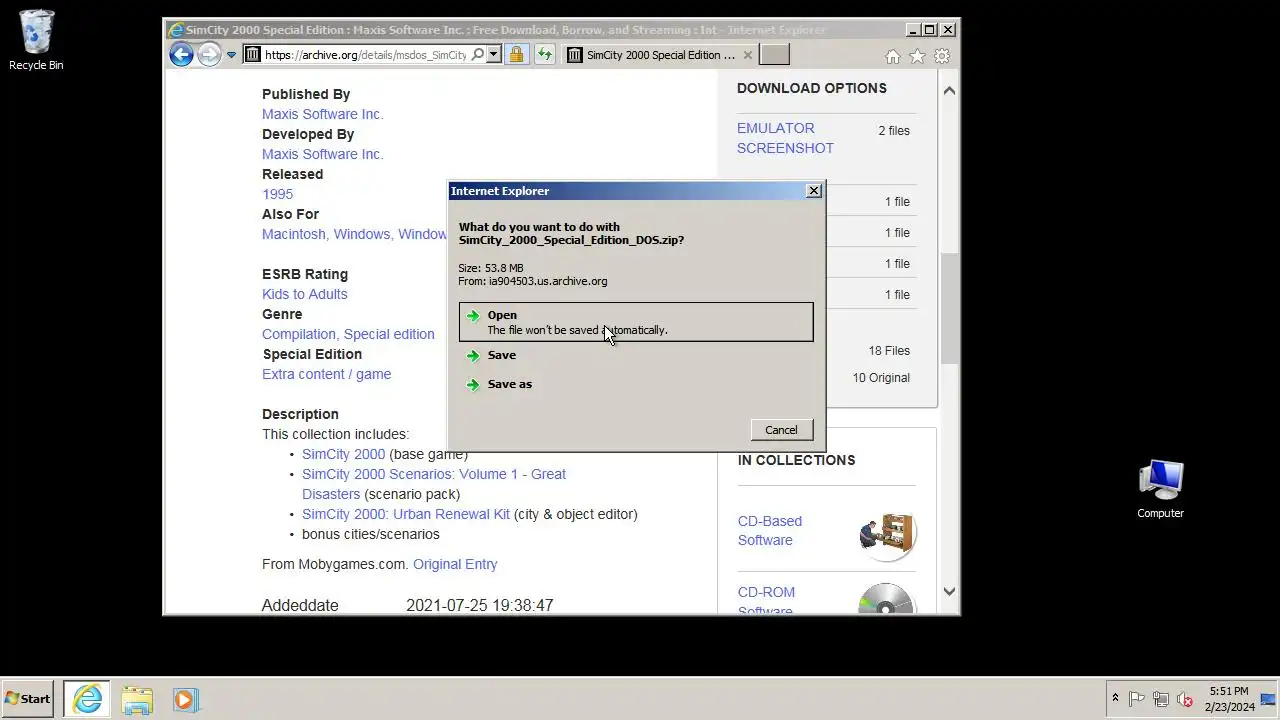Close the SimCity 2000 Special Edition tab

[x=748, y=55]
